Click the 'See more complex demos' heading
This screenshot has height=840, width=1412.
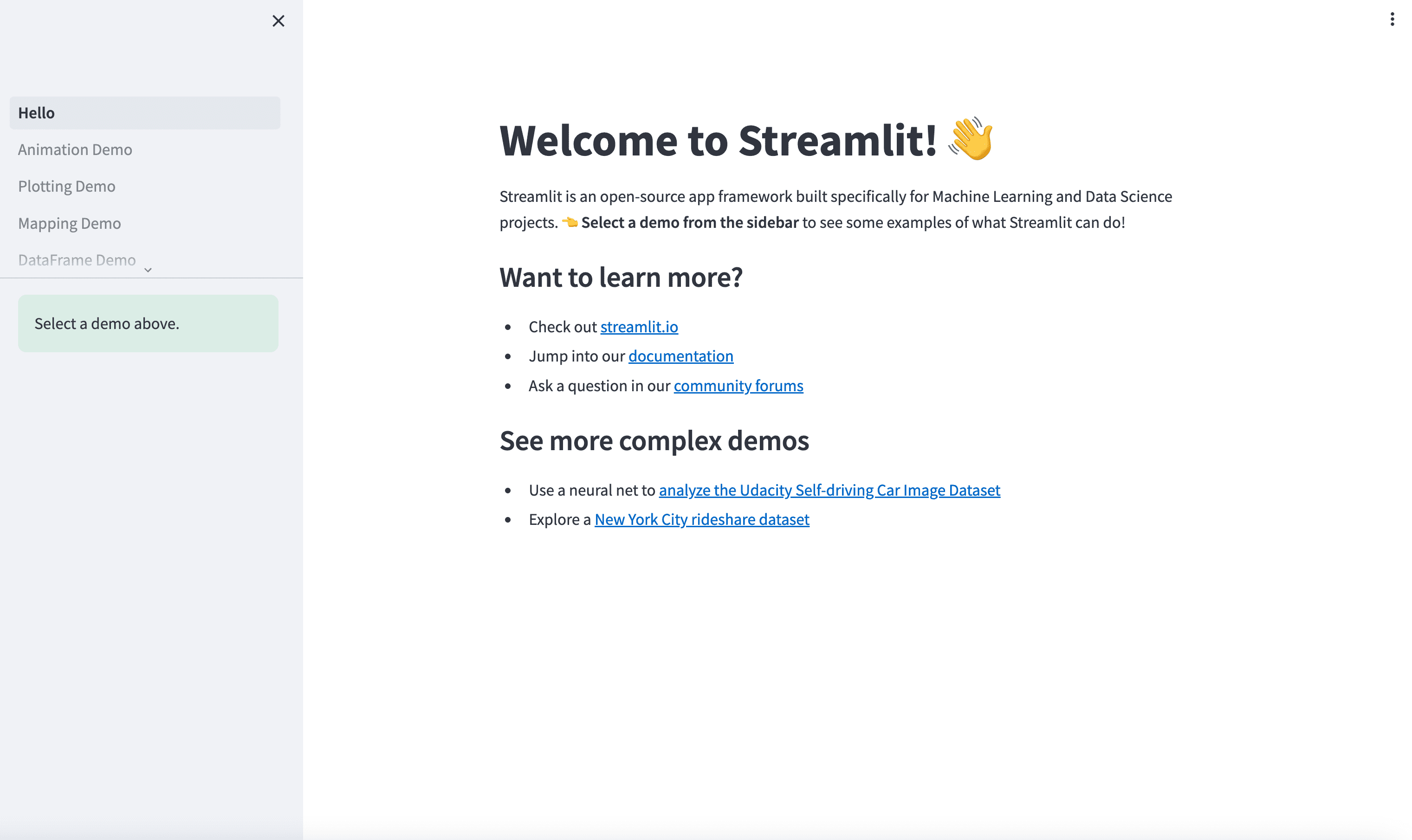654,440
